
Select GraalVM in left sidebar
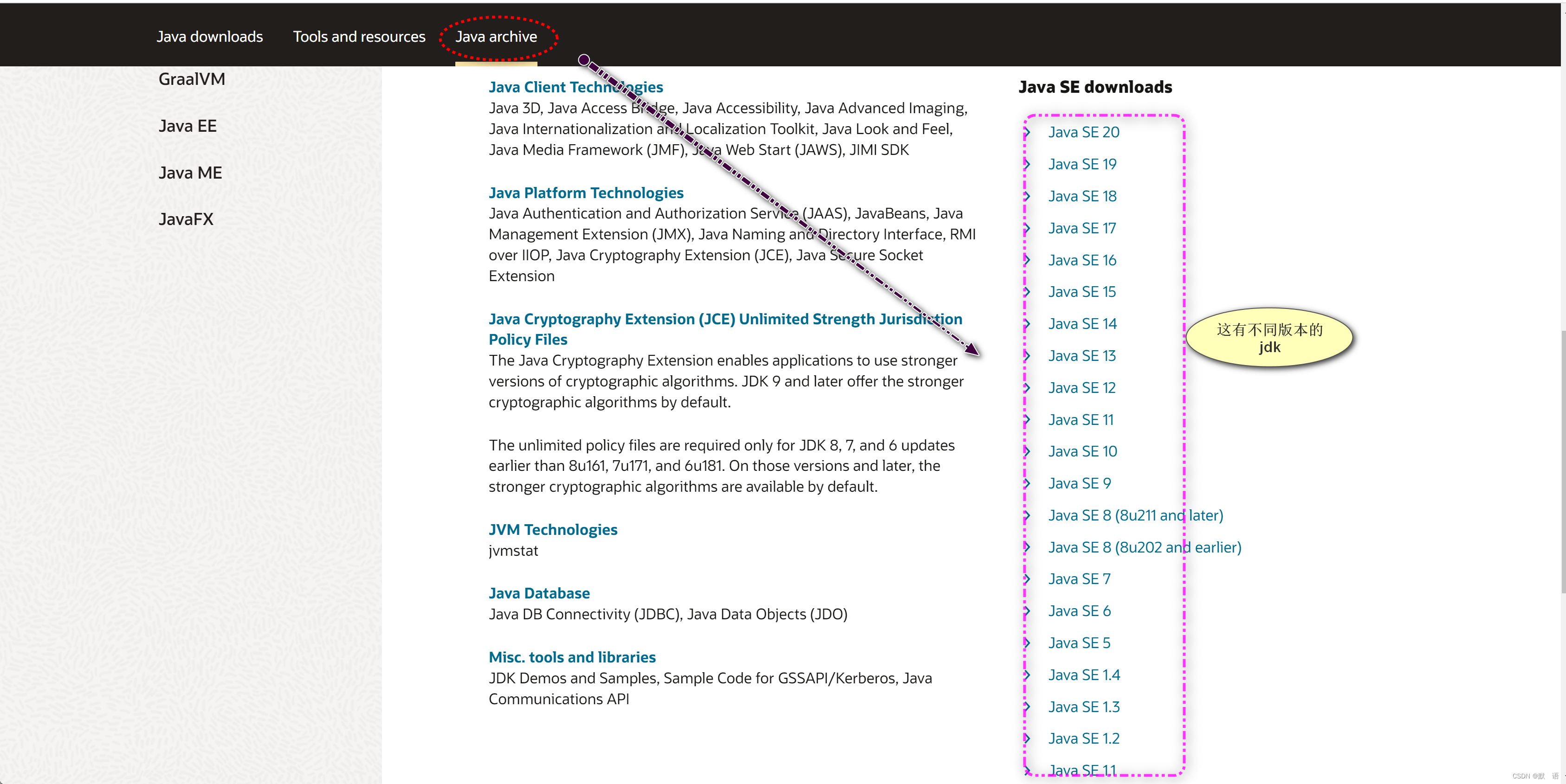192,79
